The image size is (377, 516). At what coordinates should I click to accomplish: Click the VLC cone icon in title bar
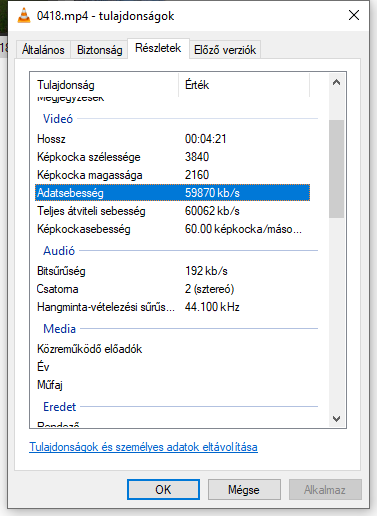(x=24, y=16)
